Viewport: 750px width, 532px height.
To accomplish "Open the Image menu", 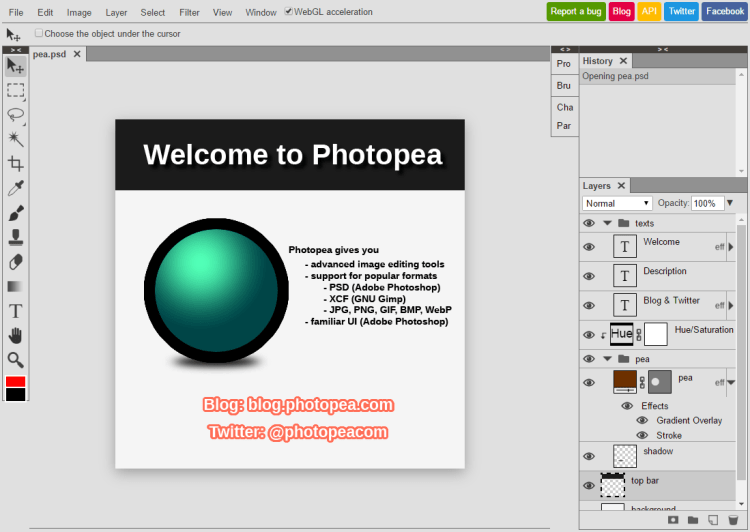I will click(79, 12).
